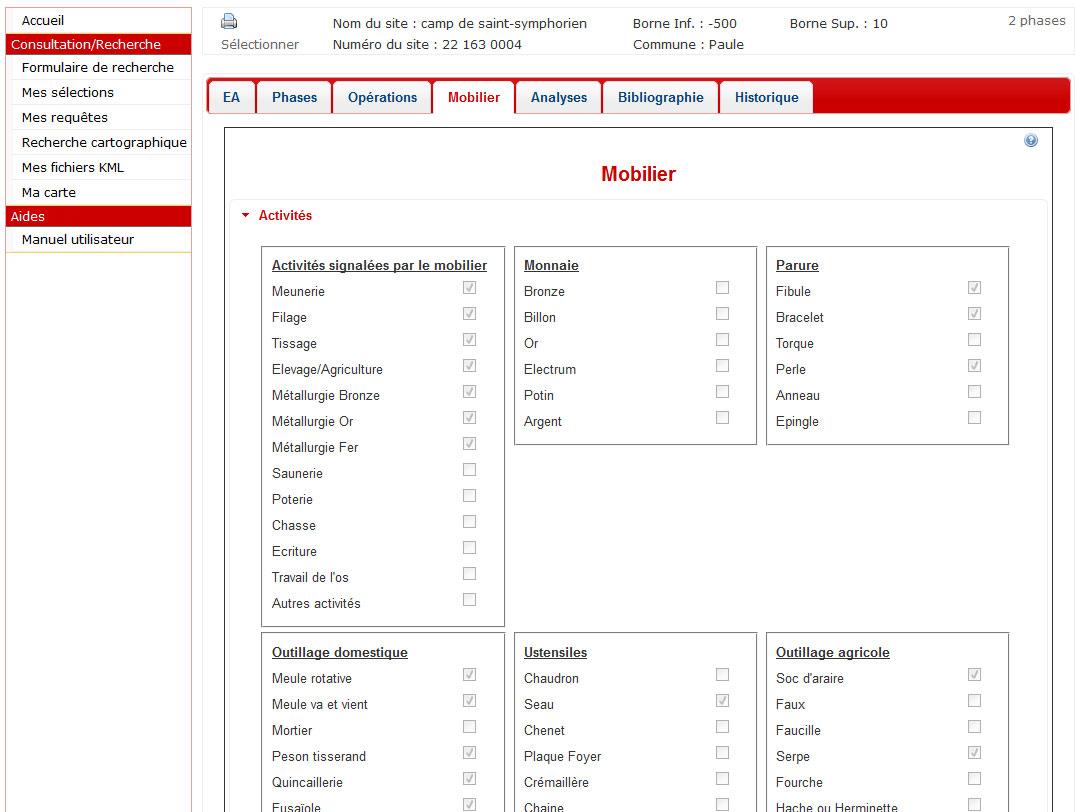Open the Bibliographie tab
Viewport: 1075px width, 812px height.
coord(660,97)
